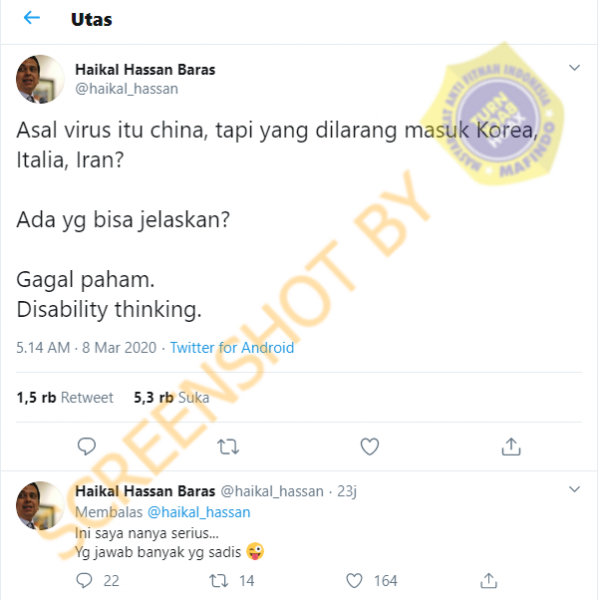Open @haikal_hassan handle under main tweet name
This screenshot has height=600, width=600.
127,89
